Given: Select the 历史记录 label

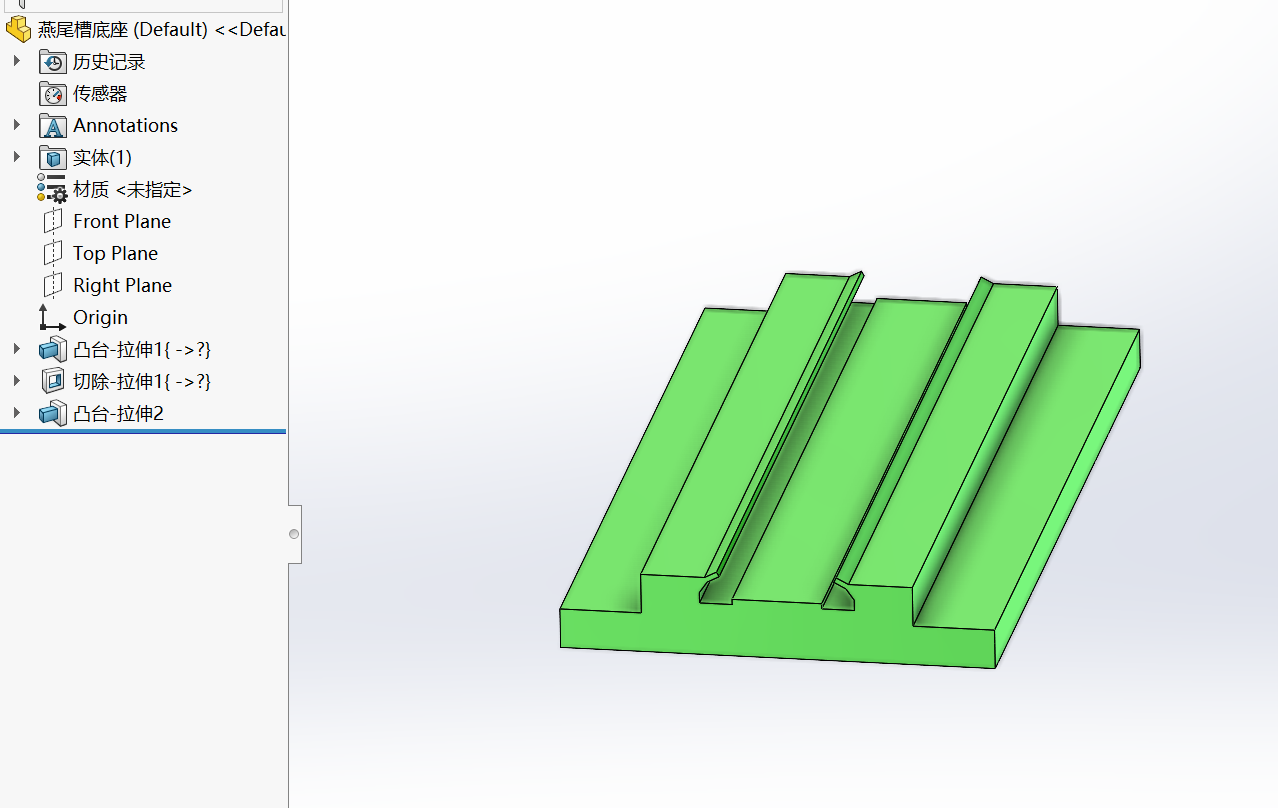Looking at the screenshot, I should (x=109, y=62).
